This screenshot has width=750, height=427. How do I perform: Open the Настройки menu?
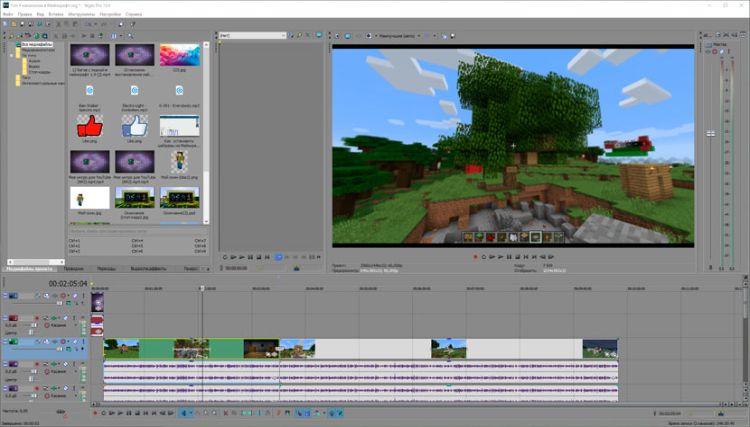(110, 14)
